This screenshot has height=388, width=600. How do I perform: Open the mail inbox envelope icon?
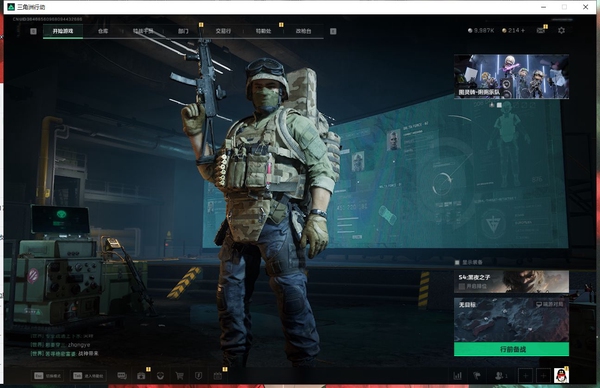tap(541, 30)
